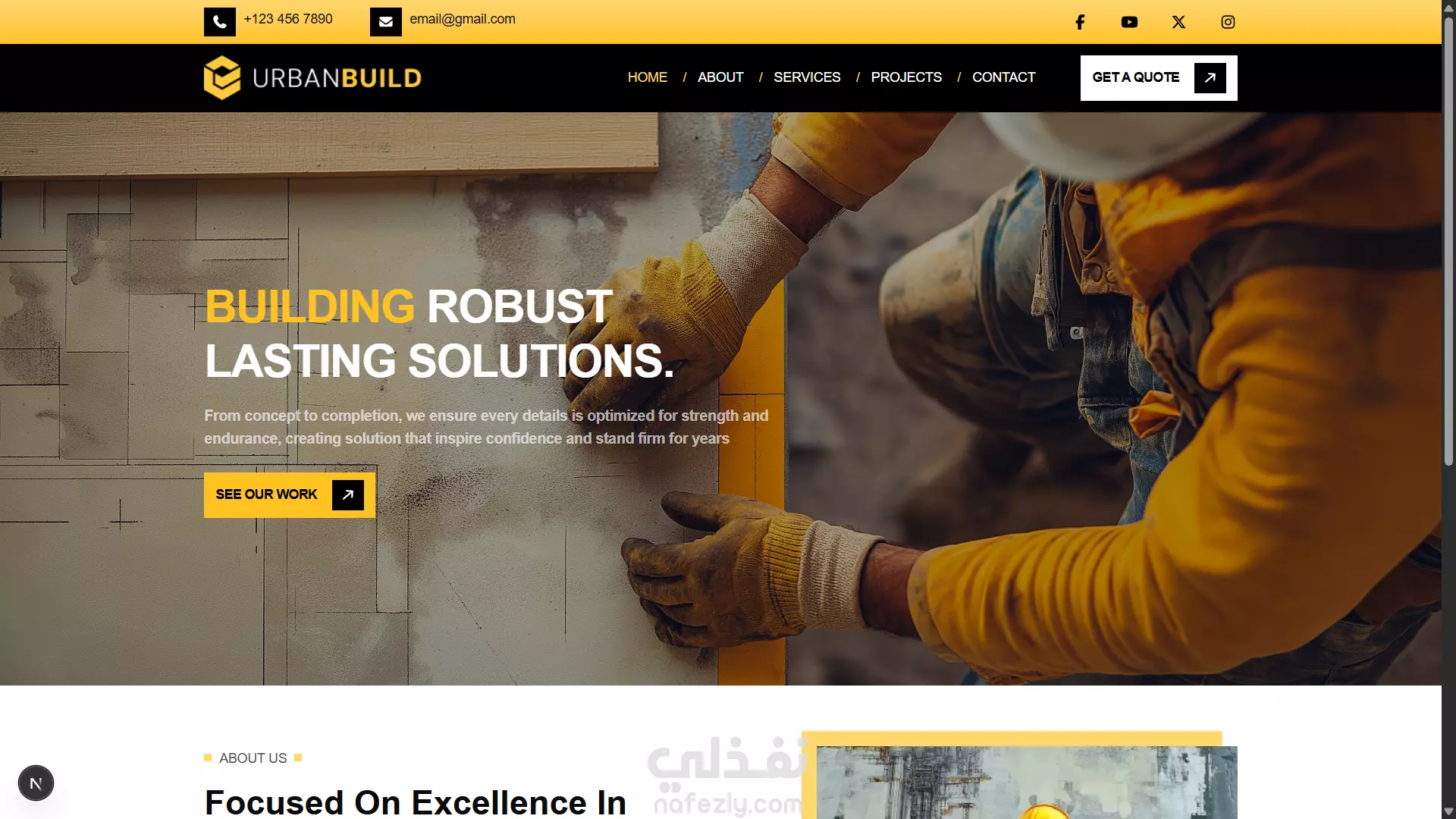This screenshot has height=819, width=1456.
Task: Open the Services nav item
Action: coord(807,77)
